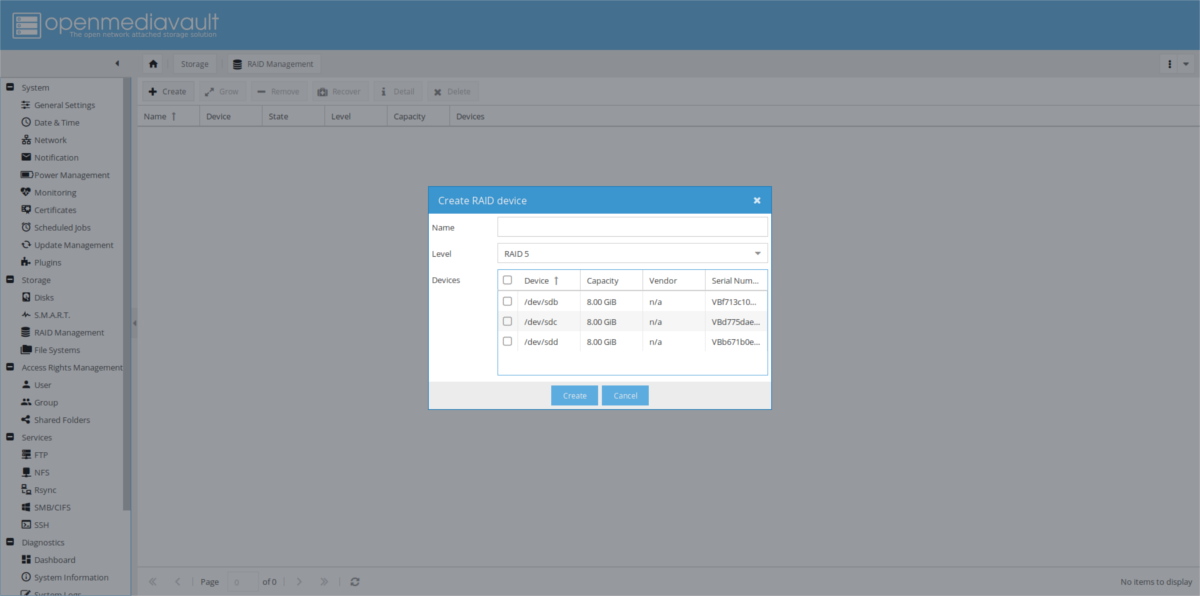Click the Shared Folders share icon
Image resolution: width=1200 pixels, height=596 pixels.
click(26, 420)
